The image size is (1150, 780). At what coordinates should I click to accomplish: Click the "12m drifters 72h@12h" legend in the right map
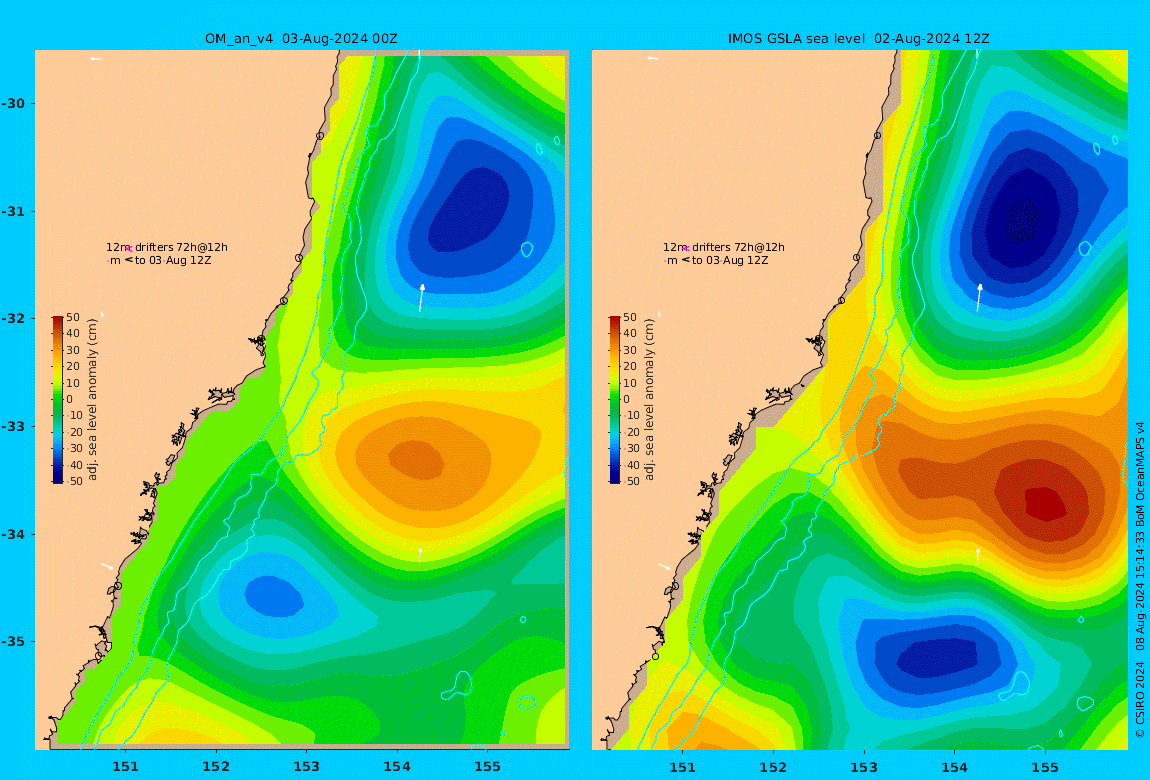point(724,248)
